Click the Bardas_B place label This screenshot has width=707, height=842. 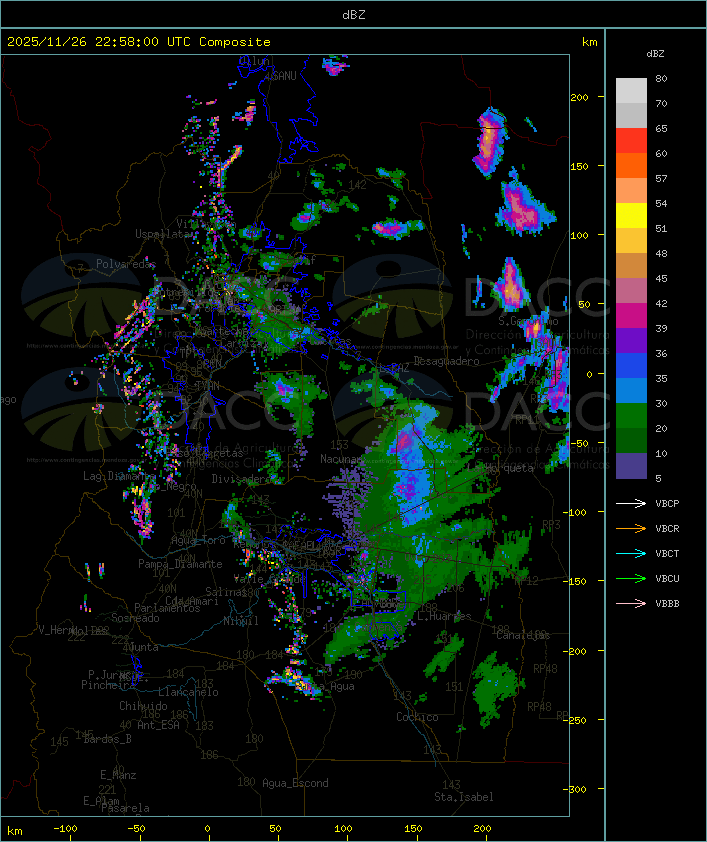tap(107, 739)
